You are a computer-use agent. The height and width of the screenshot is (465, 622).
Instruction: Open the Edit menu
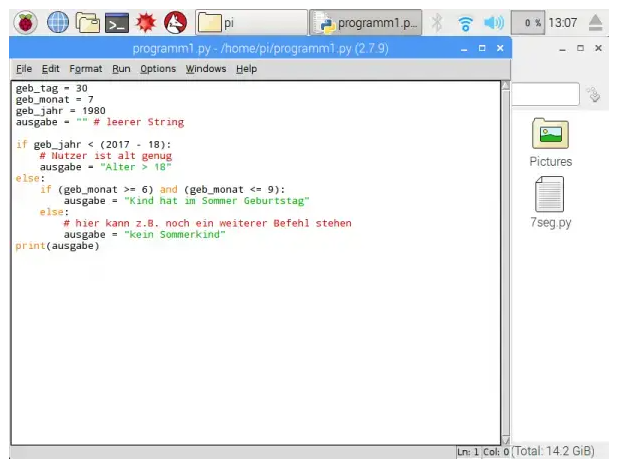click(x=50, y=69)
